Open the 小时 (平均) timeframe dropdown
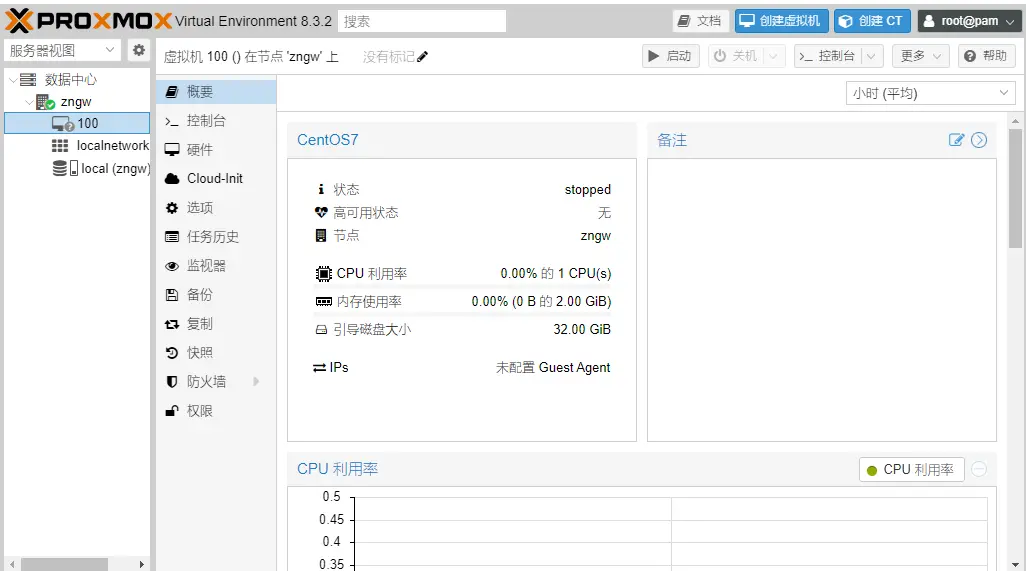 tap(930, 93)
